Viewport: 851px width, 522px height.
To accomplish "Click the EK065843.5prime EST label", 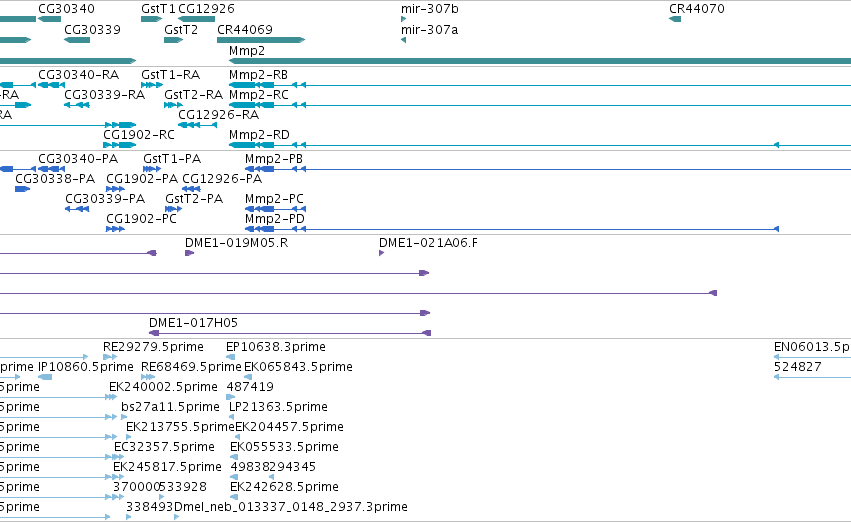I will tap(299, 367).
